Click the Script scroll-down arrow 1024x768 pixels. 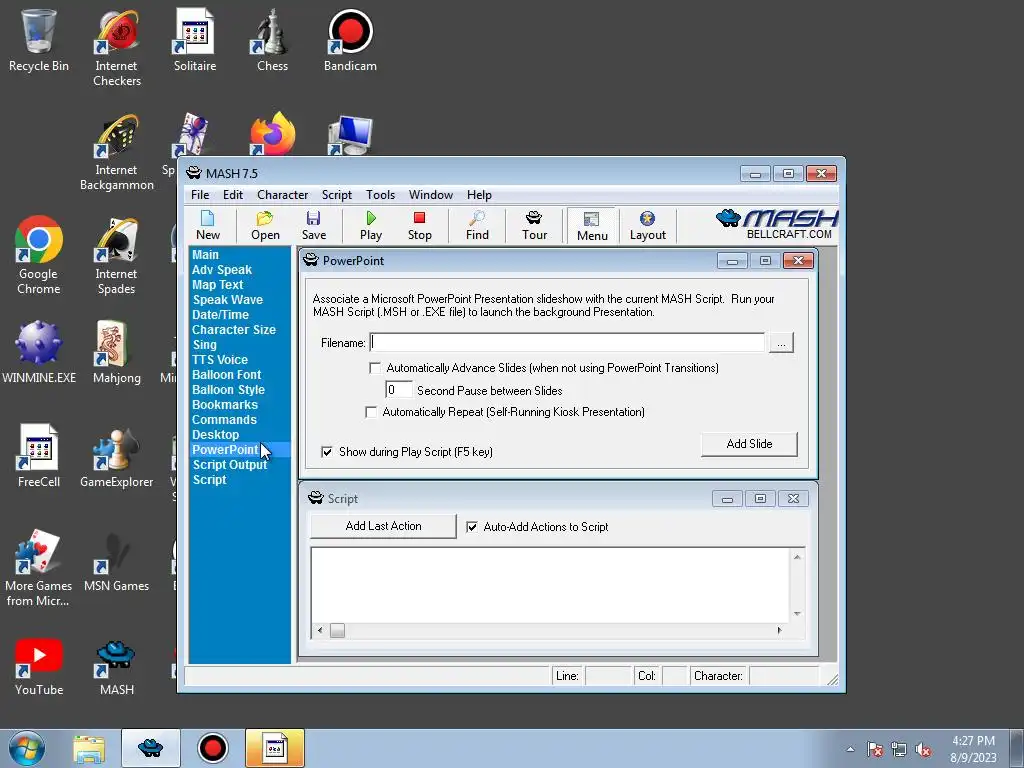(x=797, y=614)
